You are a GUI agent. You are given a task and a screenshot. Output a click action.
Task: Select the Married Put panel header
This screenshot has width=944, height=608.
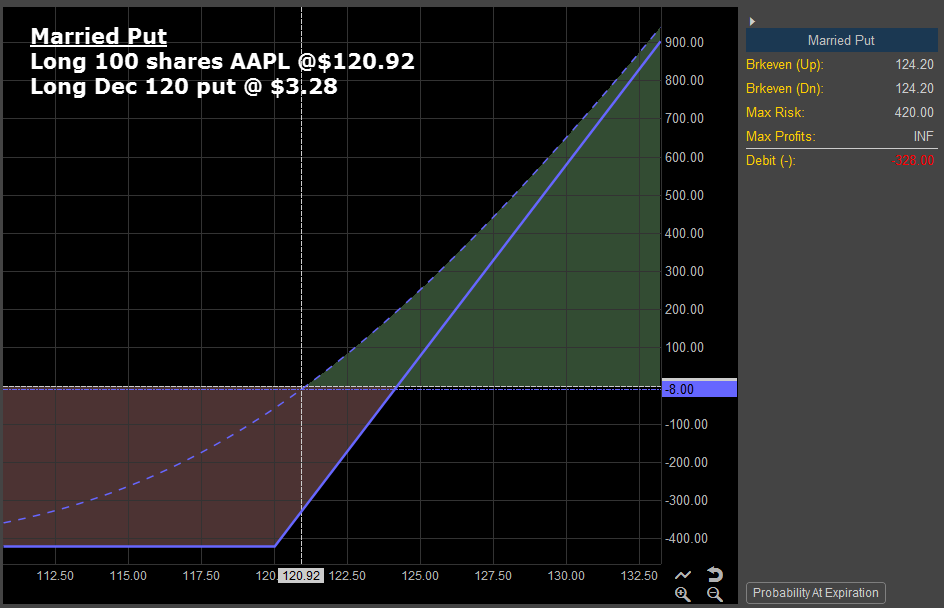[x=842, y=40]
